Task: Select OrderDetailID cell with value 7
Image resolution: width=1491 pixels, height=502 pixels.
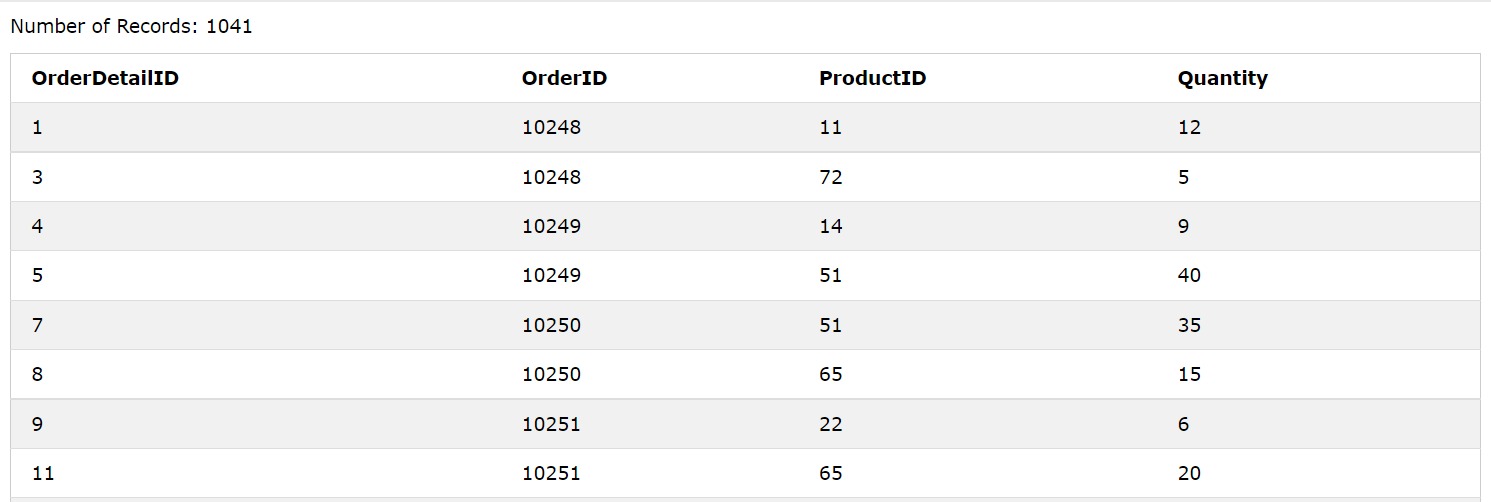Action: tap(37, 325)
